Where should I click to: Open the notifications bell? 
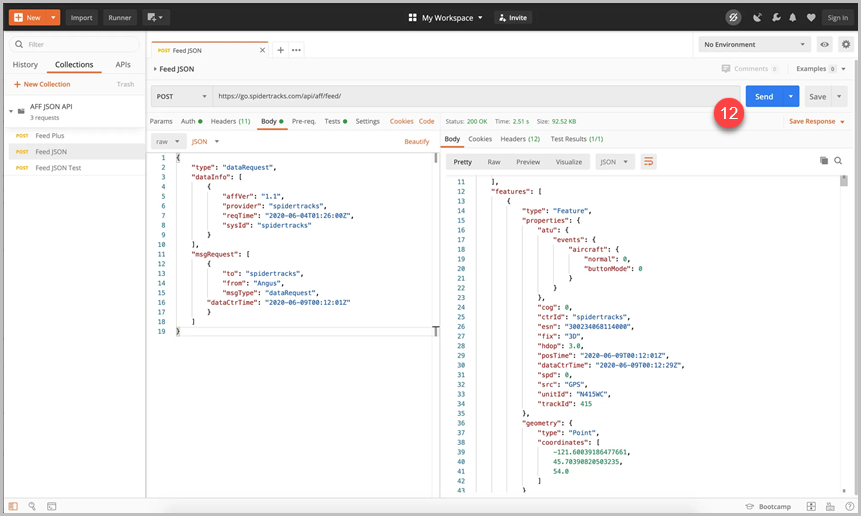pyautogui.click(x=792, y=18)
